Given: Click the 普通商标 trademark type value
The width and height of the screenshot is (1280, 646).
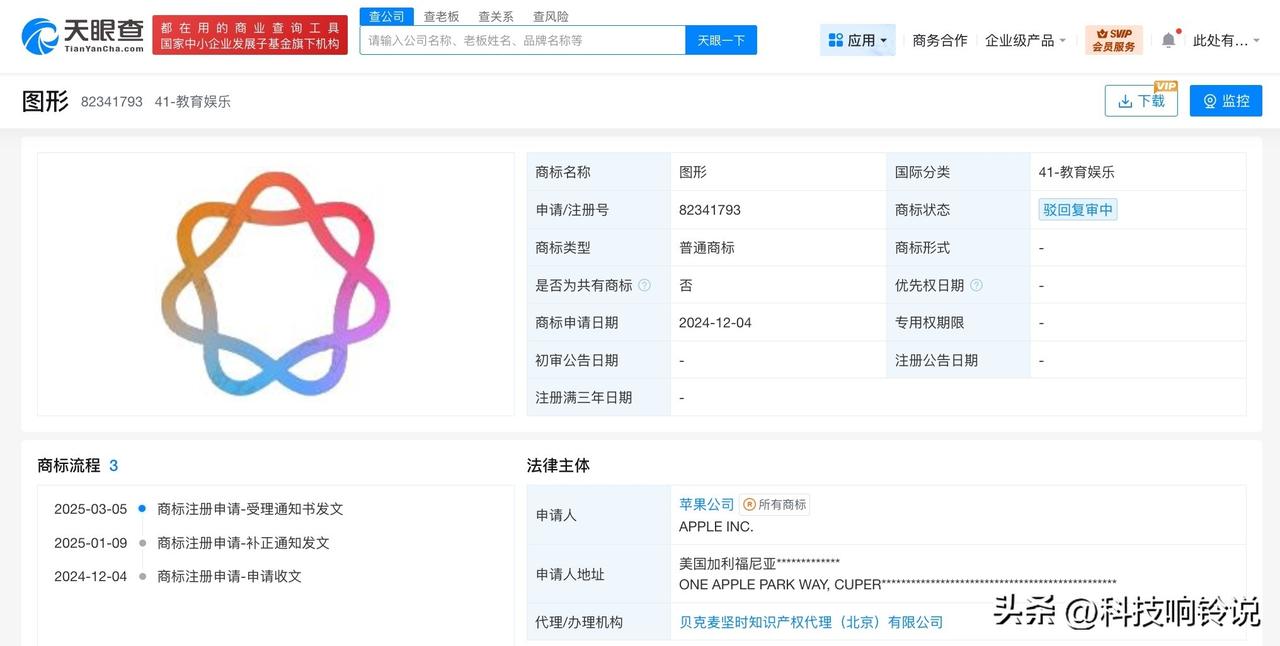Looking at the screenshot, I should pyautogui.click(x=707, y=247).
